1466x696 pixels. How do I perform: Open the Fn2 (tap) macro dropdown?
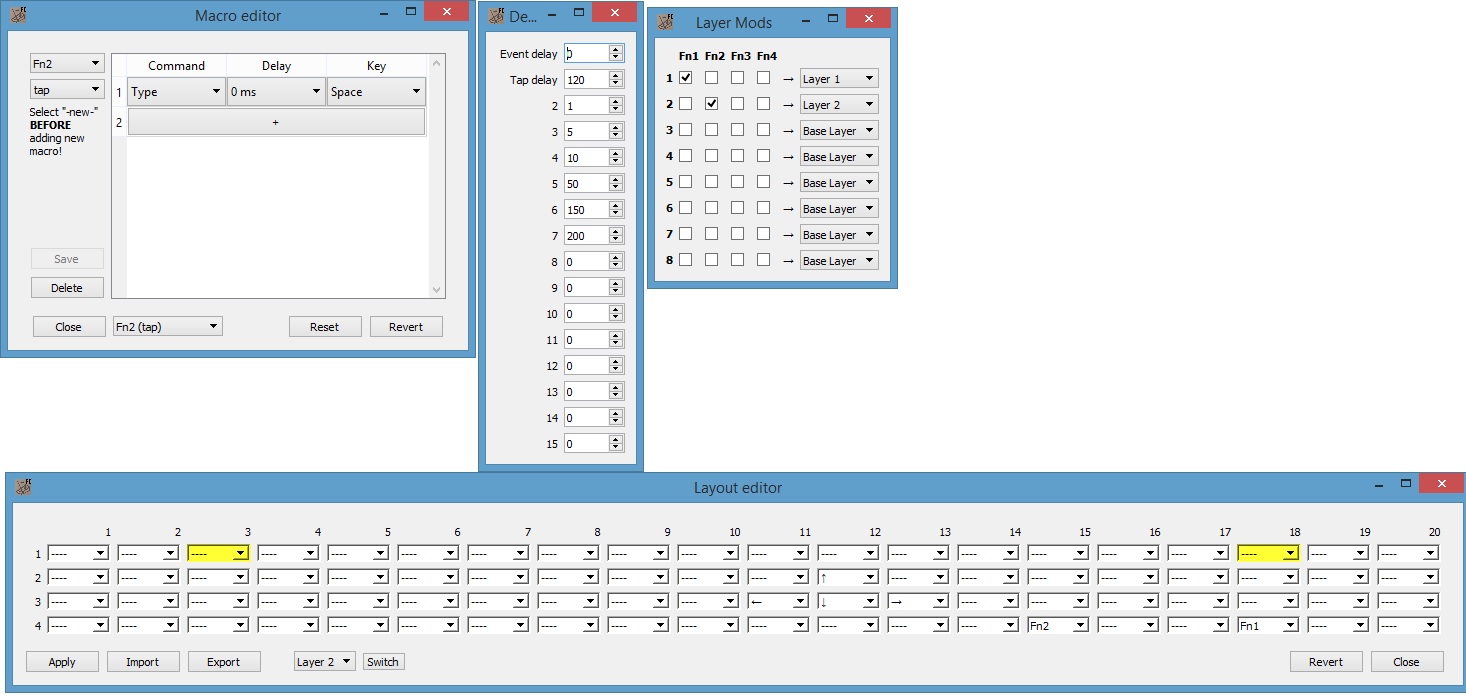[166, 327]
